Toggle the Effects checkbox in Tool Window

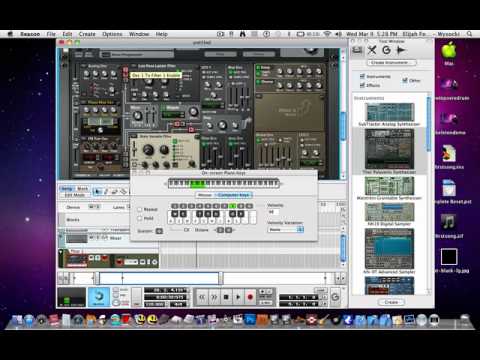point(362,85)
